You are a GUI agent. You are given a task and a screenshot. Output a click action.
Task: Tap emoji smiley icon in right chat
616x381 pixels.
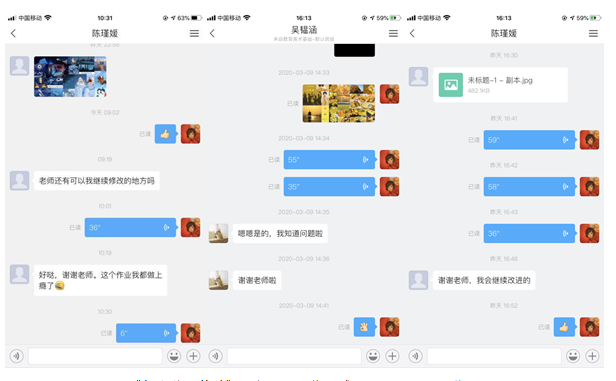[x=573, y=356]
